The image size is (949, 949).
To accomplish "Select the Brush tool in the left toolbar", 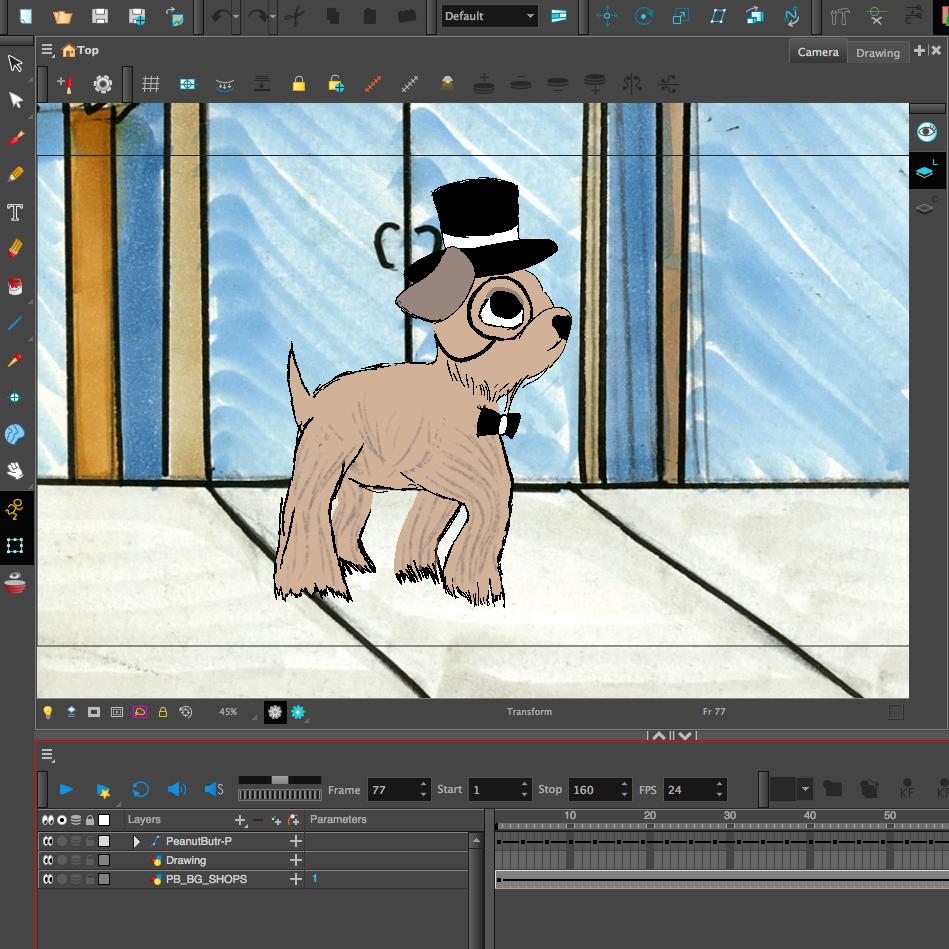I will [15, 137].
